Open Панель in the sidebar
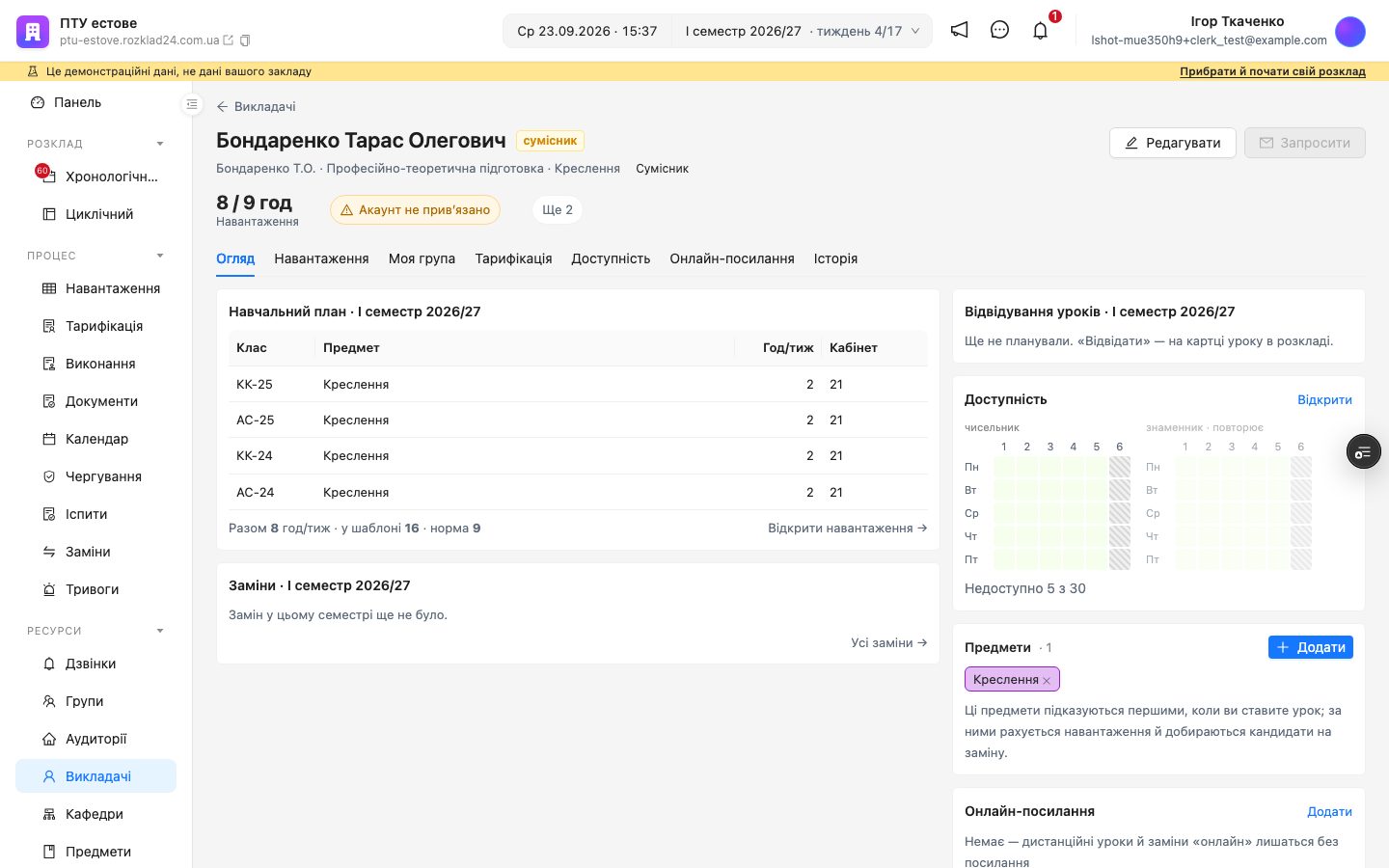 [95, 102]
